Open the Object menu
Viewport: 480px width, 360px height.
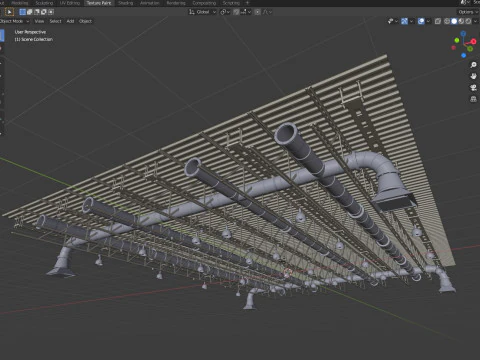click(x=85, y=21)
